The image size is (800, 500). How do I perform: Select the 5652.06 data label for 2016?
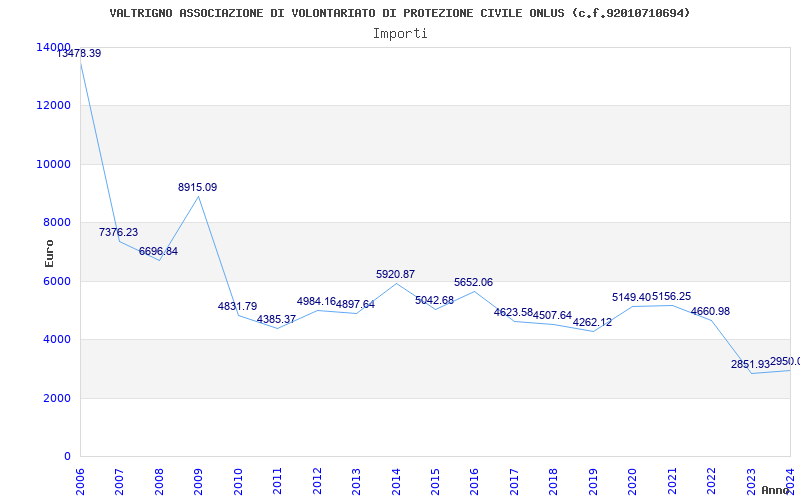pos(473,282)
